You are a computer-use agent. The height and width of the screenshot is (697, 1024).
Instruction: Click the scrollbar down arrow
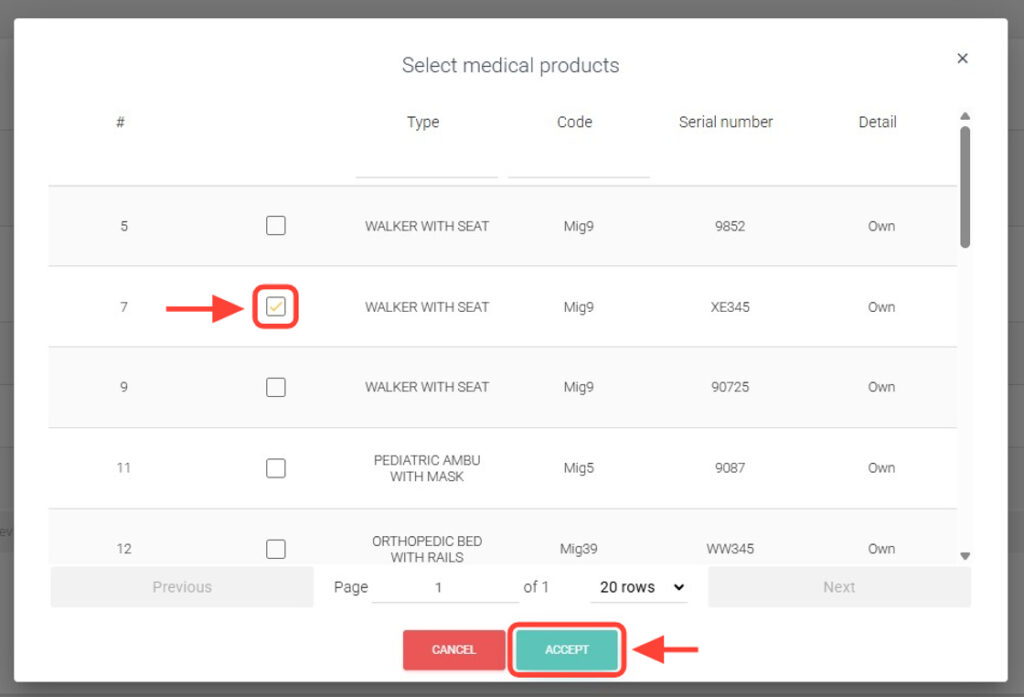(x=965, y=556)
